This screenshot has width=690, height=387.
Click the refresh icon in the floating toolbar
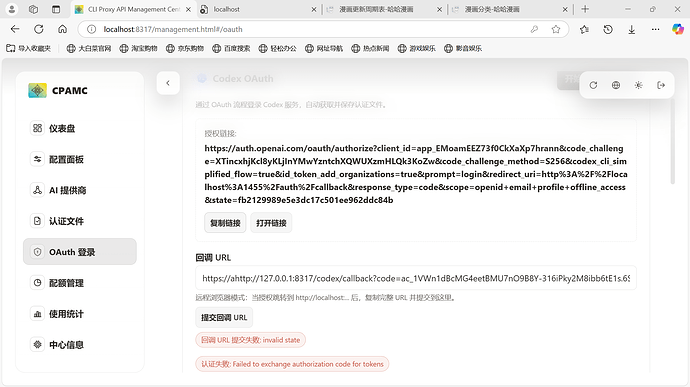(593, 85)
